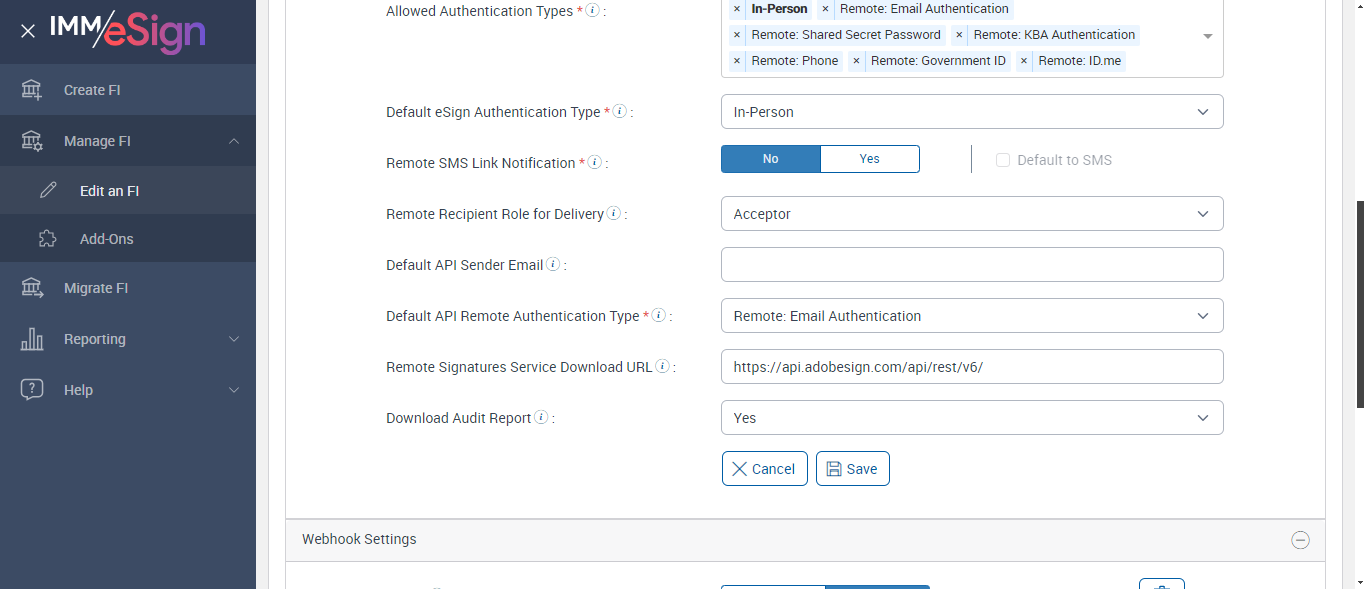
Task: Click the Save button
Action: (x=852, y=469)
